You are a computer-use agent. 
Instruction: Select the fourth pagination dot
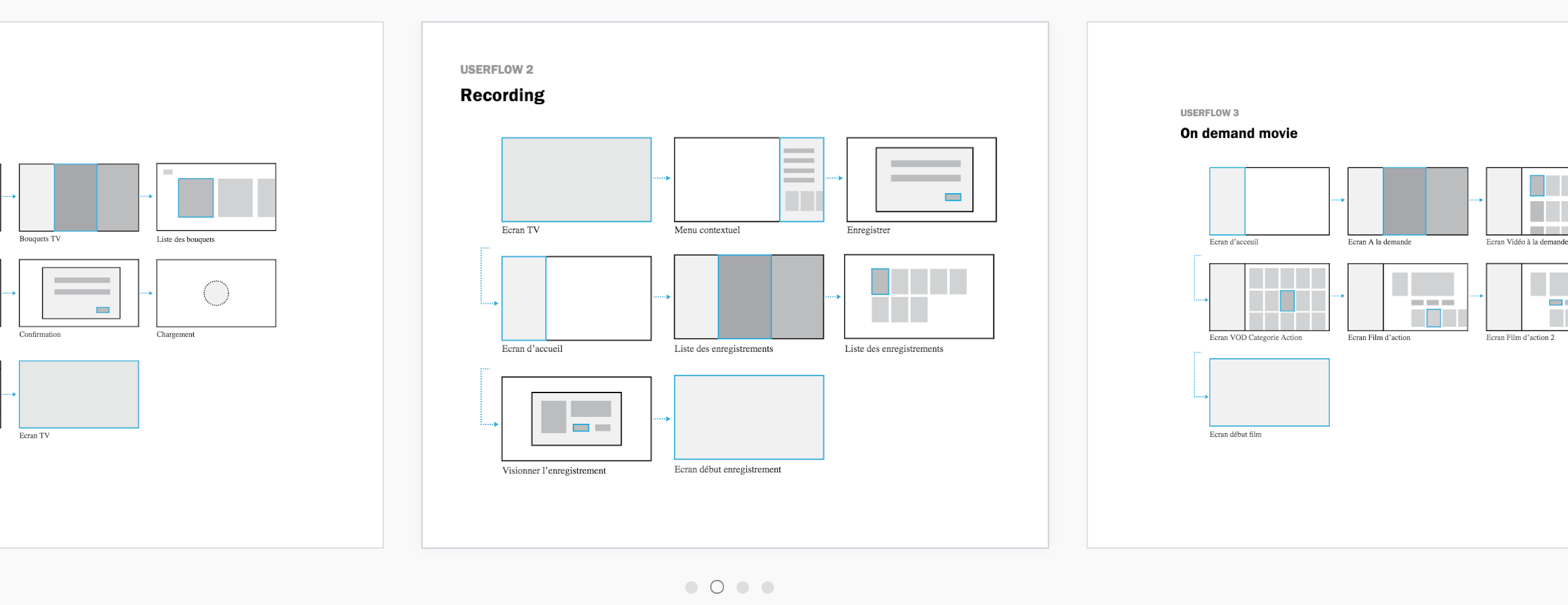(x=769, y=587)
